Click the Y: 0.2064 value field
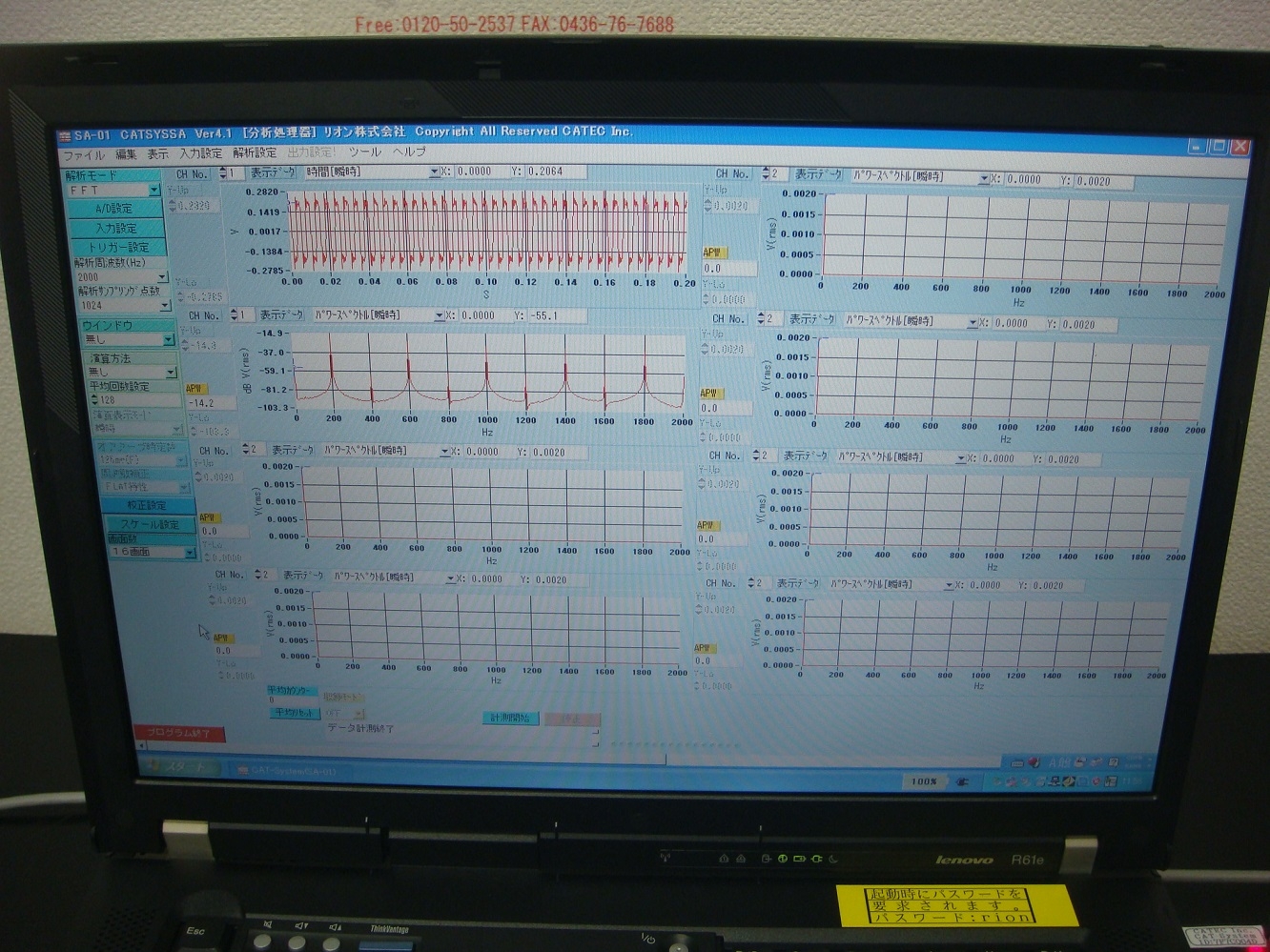Image resolution: width=1270 pixels, height=952 pixels. [556, 172]
